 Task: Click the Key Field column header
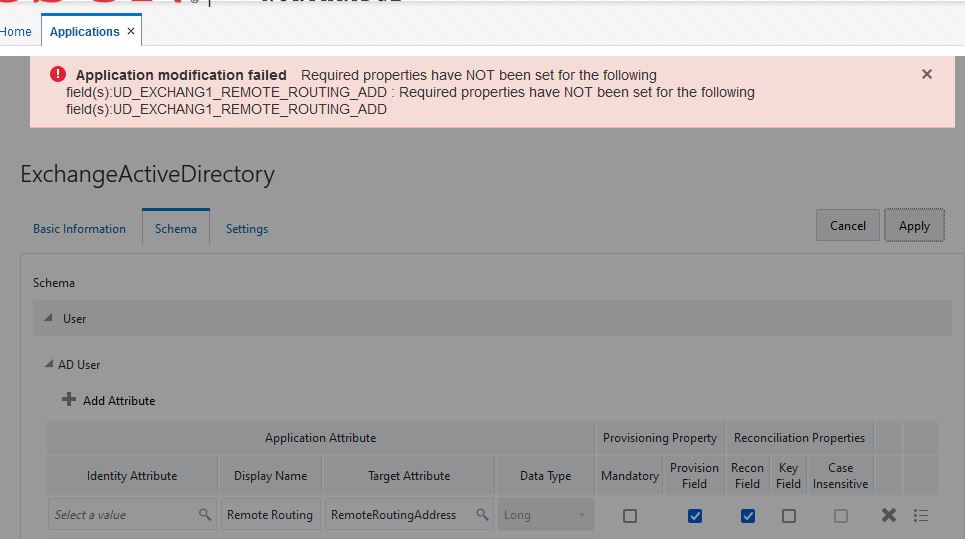788,476
